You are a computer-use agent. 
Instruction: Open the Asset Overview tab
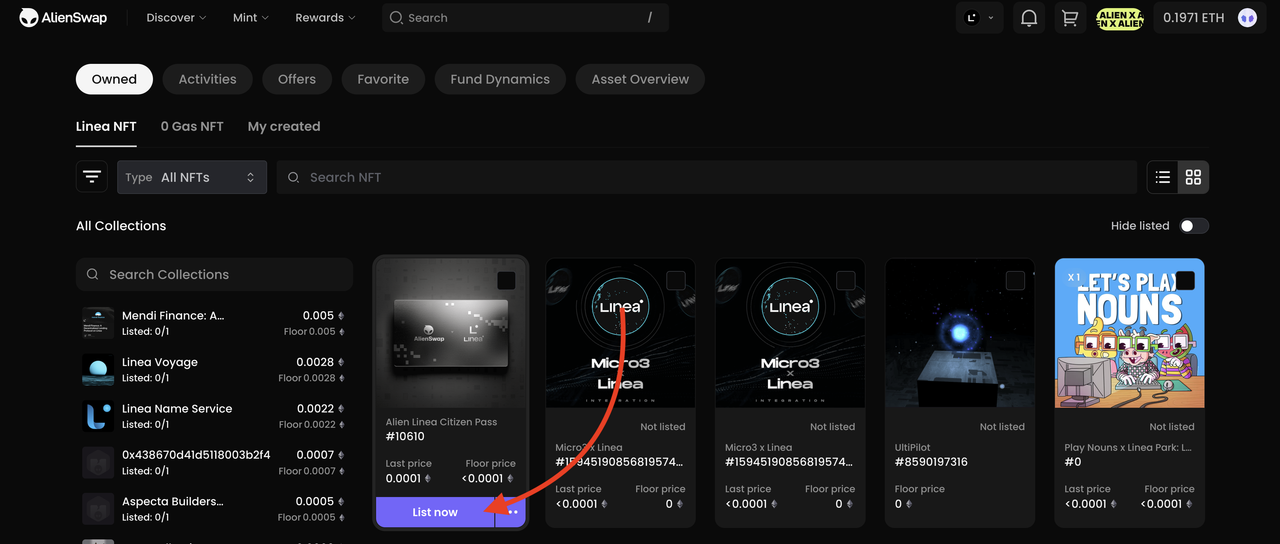point(640,79)
